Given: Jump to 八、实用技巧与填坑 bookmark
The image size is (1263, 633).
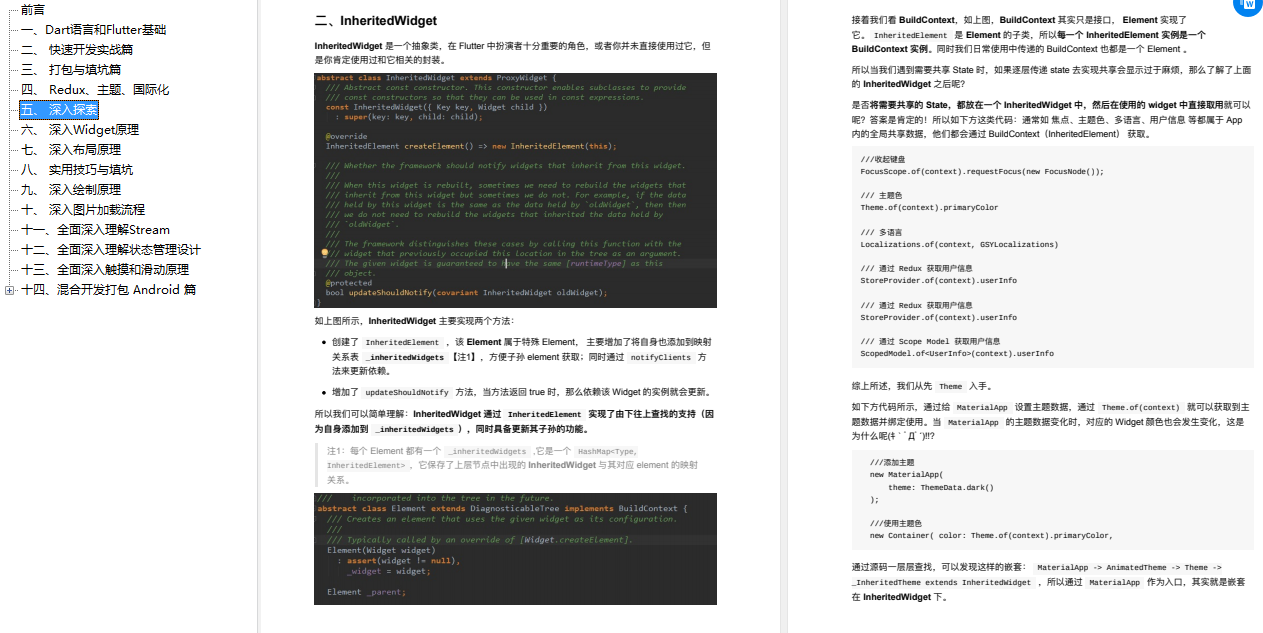Looking at the screenshot, I should pos(77,170).
